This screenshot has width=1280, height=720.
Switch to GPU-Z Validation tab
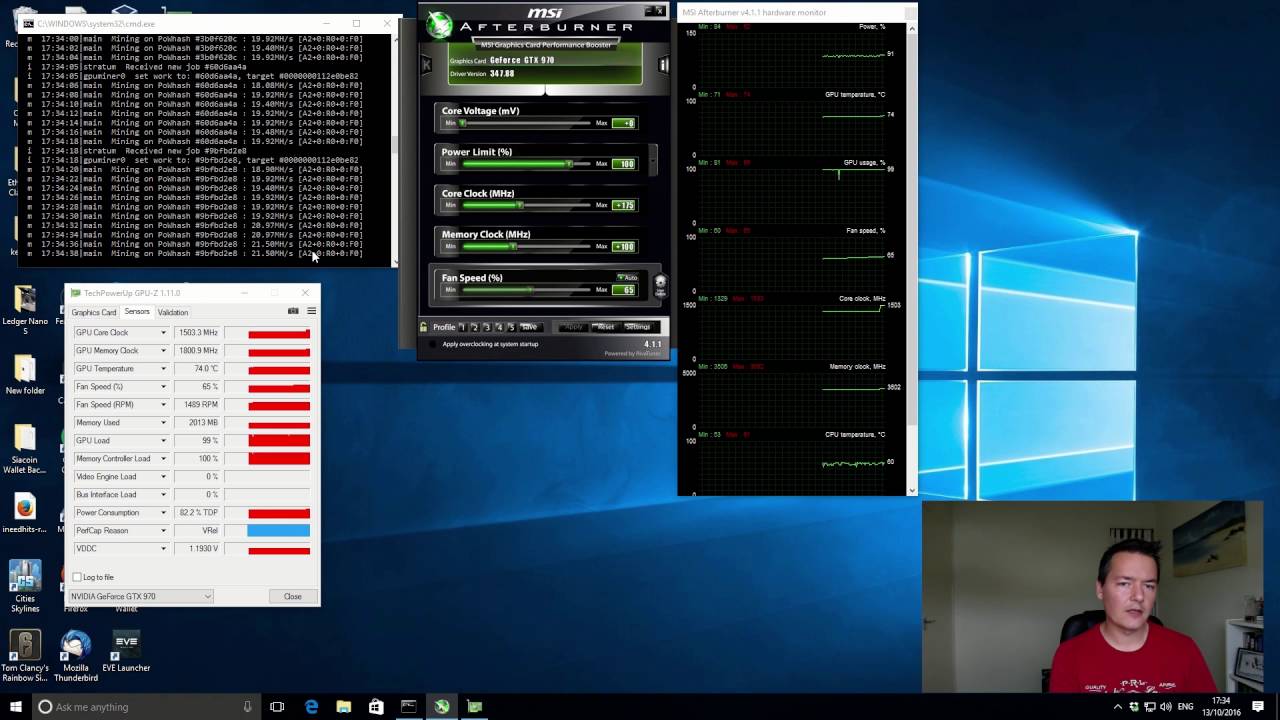click(172, 312)
